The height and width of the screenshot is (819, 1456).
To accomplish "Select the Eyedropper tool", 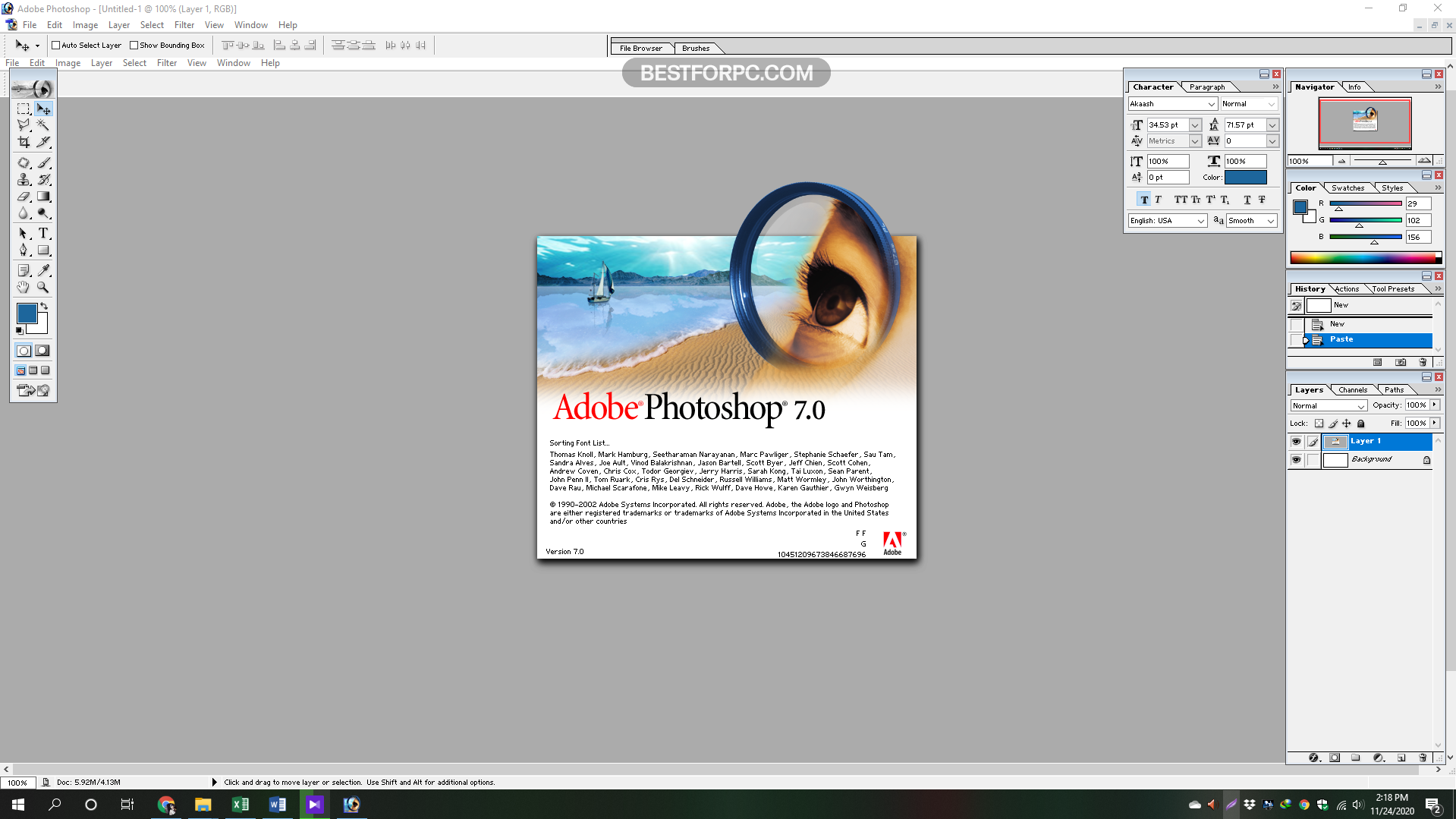I will [43, 270].
